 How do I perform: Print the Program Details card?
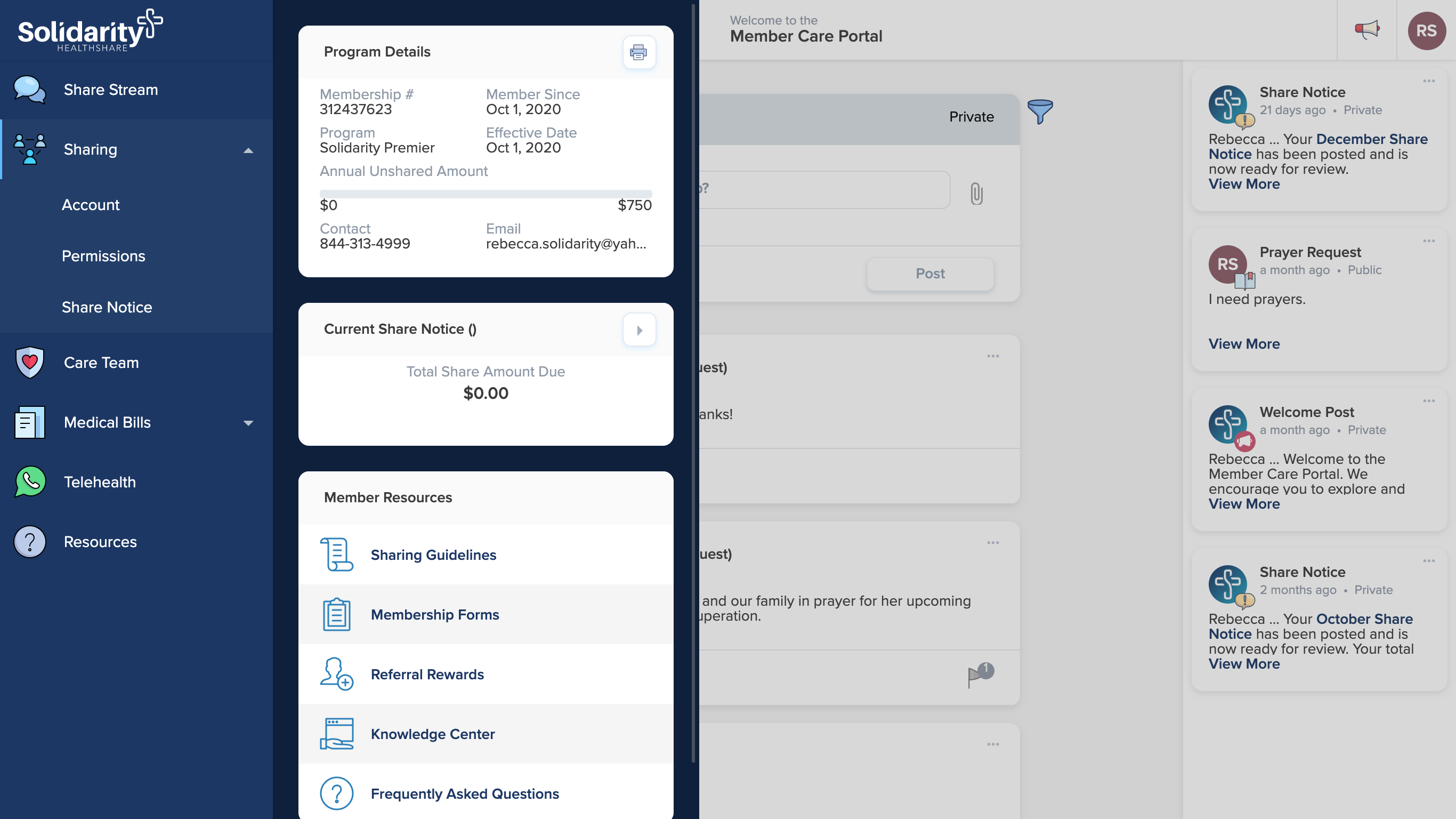point(638,52)
